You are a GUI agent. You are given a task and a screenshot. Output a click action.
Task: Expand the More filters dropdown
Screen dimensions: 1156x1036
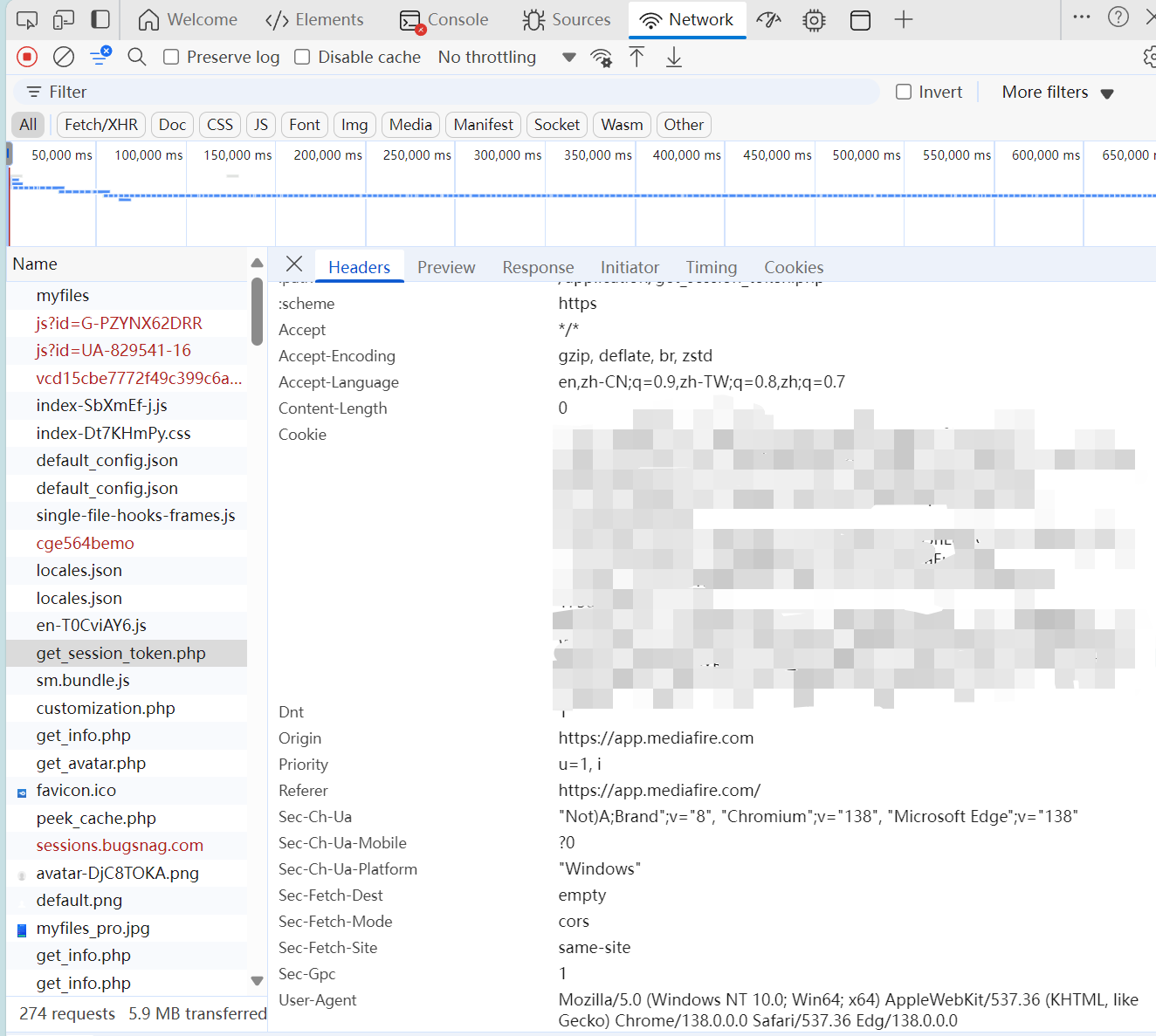[x=1057, y=93]
